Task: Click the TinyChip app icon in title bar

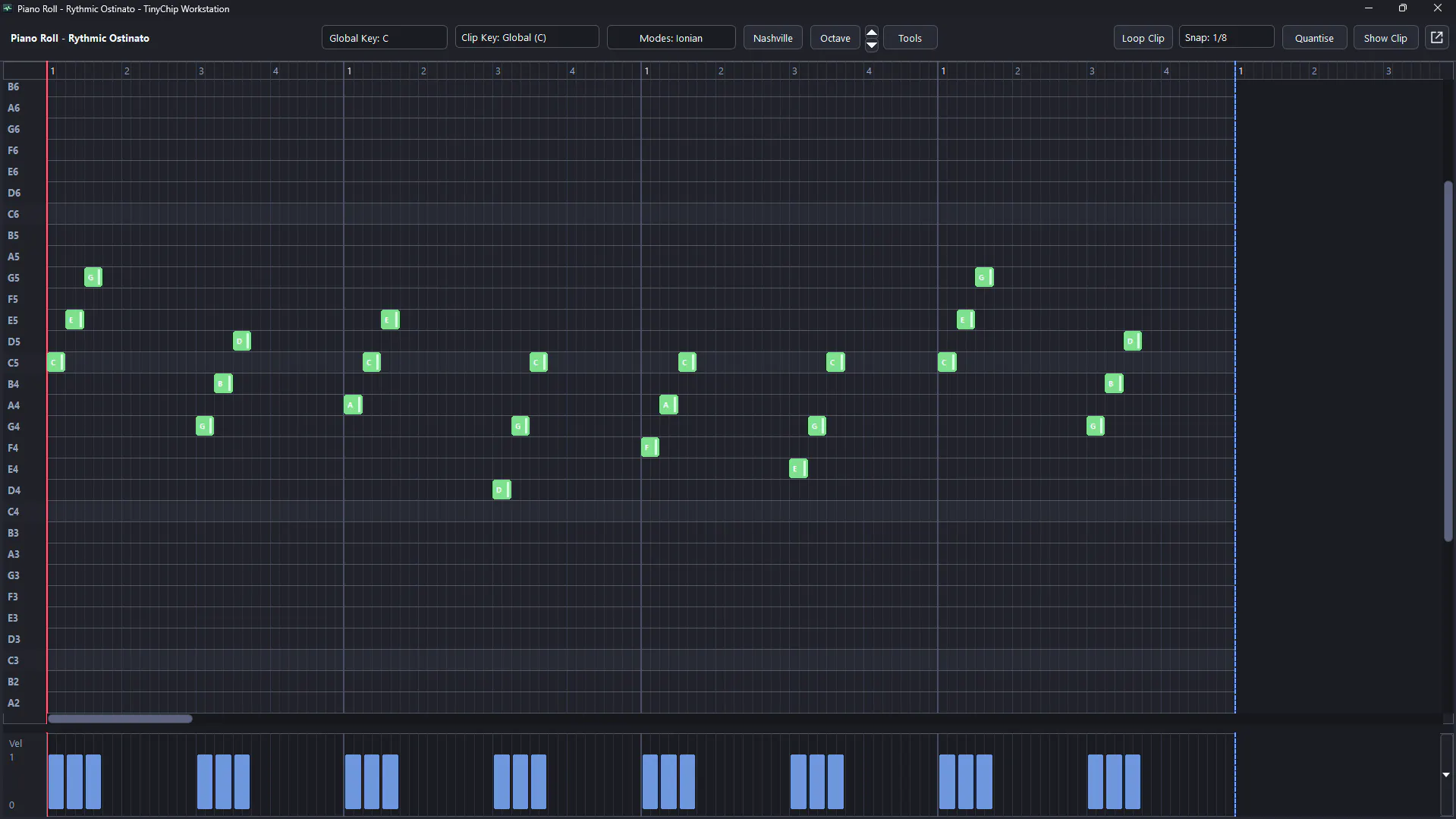Action: pyautogui.click(x=8, y=8)
